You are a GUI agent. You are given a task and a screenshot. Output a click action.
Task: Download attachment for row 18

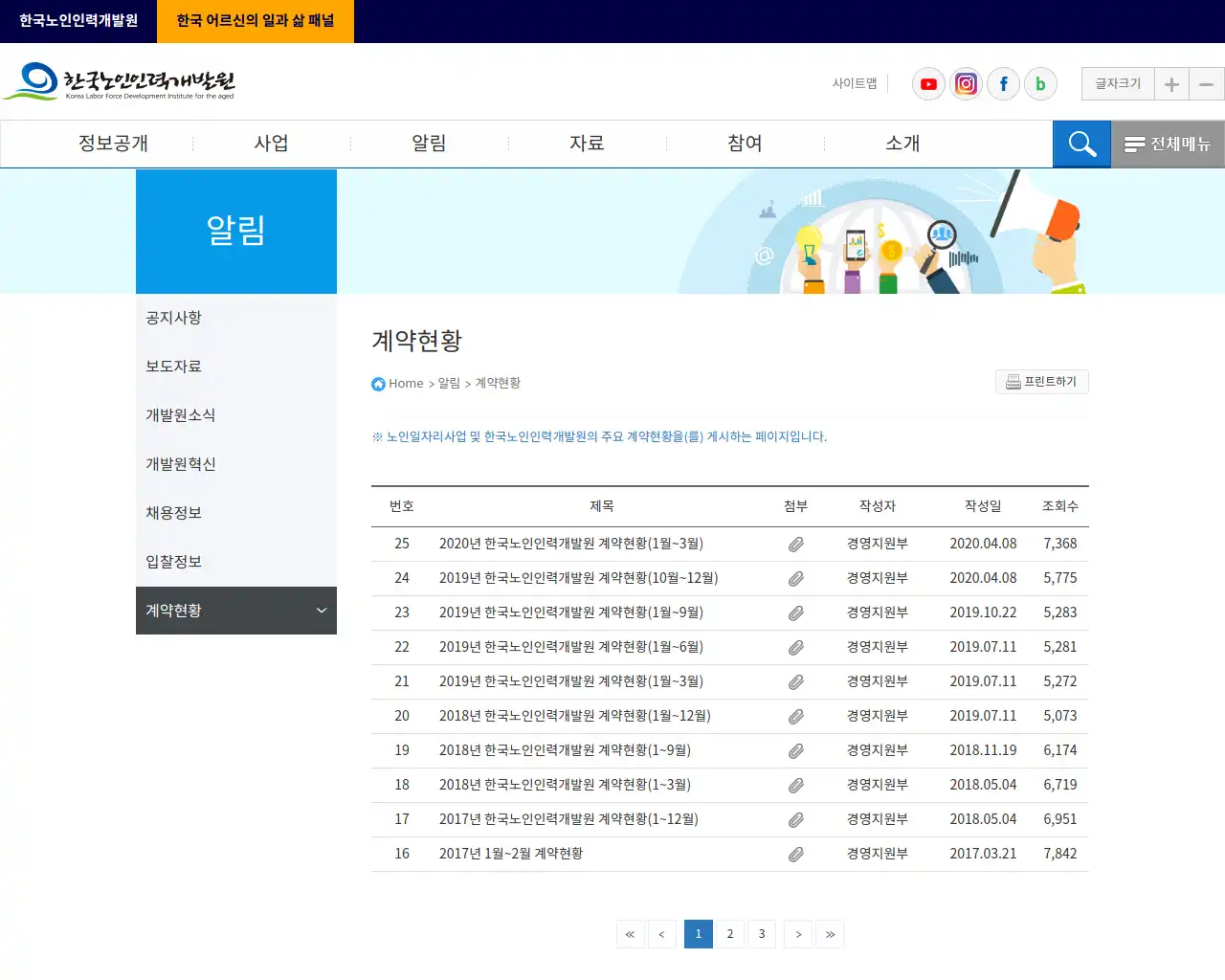[x=795, y=786]
